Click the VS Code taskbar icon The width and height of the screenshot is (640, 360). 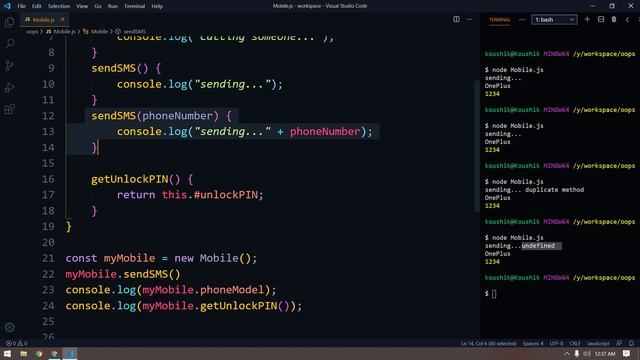[69, 353]
